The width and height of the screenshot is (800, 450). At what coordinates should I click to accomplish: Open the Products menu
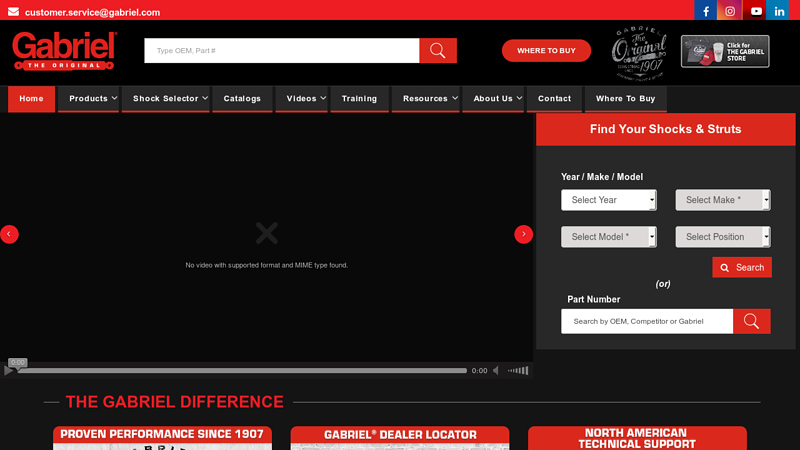[x=88, y=98]
